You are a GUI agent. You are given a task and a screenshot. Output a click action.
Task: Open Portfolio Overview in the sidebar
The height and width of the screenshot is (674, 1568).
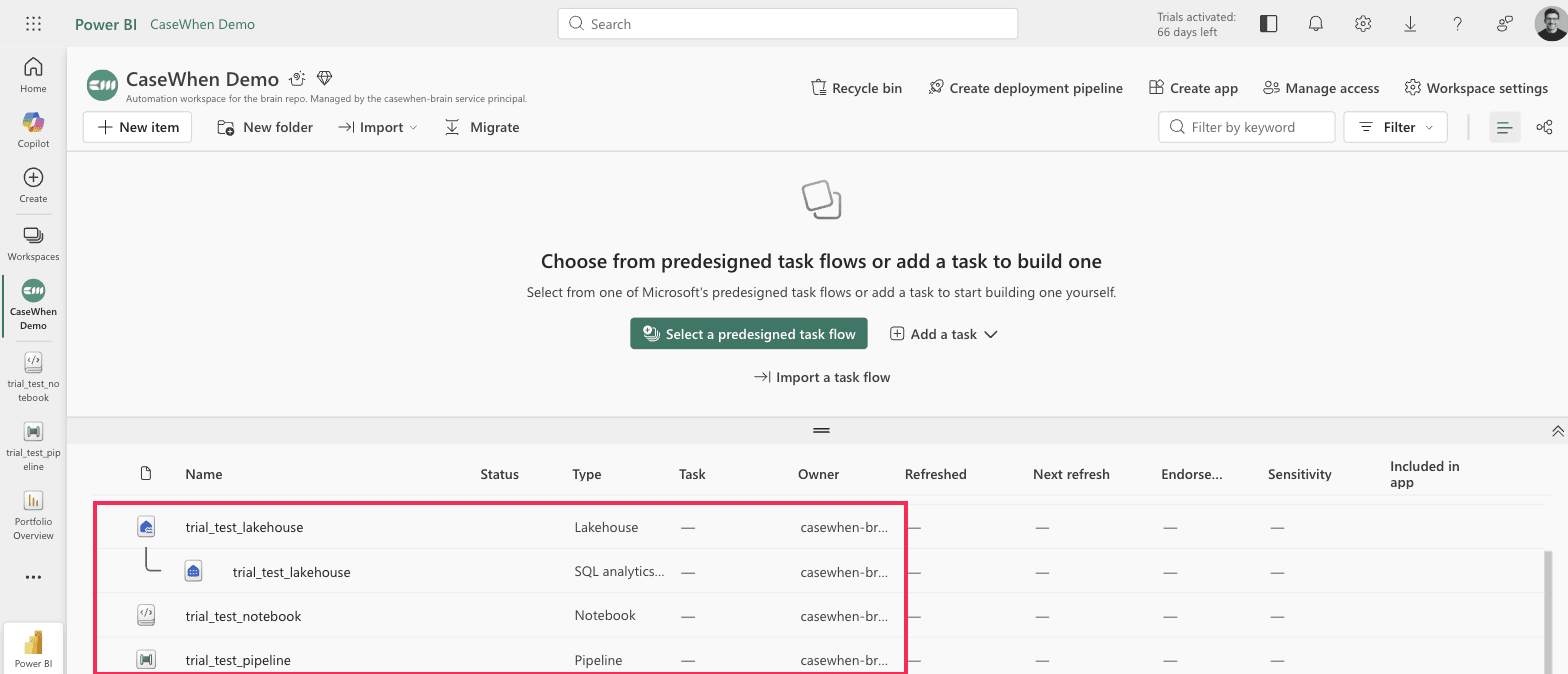pos(33,515)
